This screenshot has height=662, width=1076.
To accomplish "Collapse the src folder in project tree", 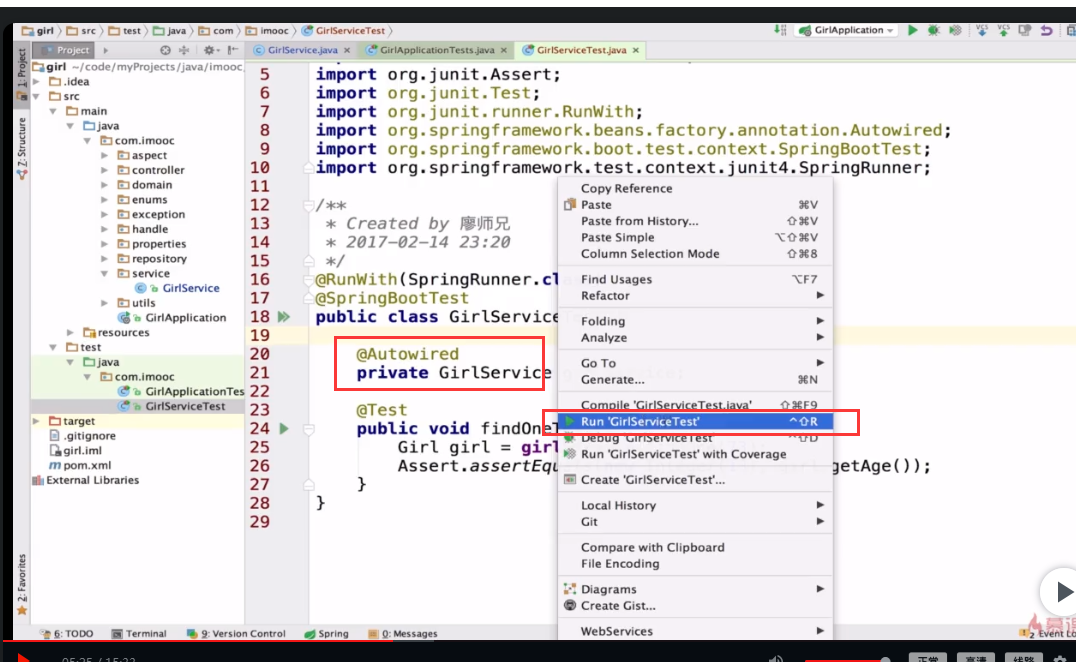I will tap(37, 97).
